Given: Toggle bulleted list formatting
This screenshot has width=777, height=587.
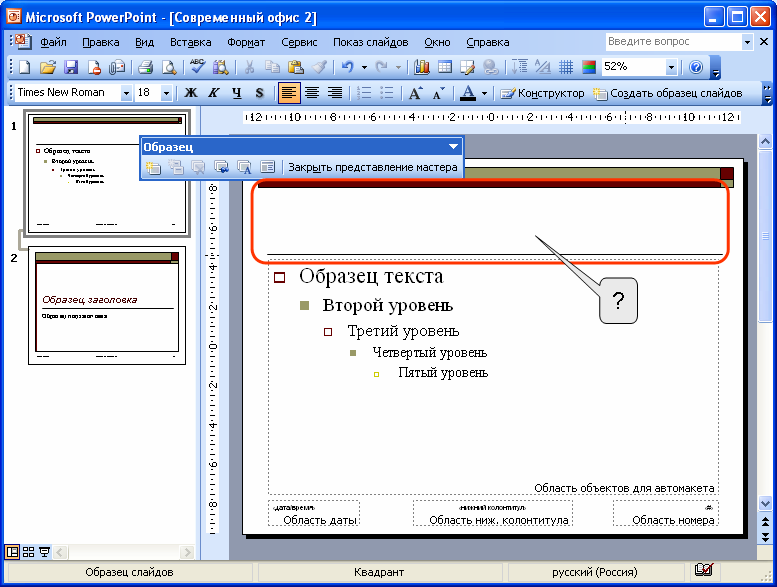Looking at the screenshot, I should click(x=387, y=93).
